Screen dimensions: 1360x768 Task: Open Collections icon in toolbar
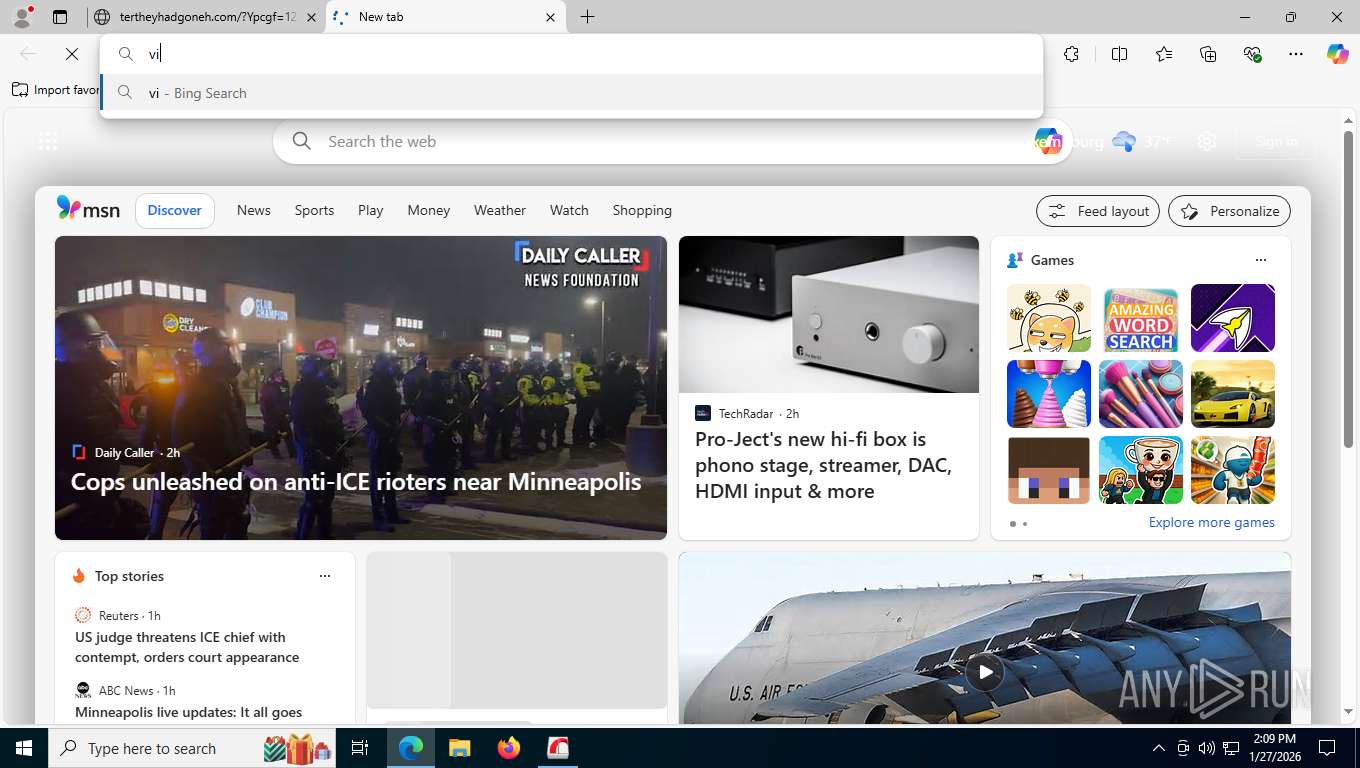pos(1208,54)
